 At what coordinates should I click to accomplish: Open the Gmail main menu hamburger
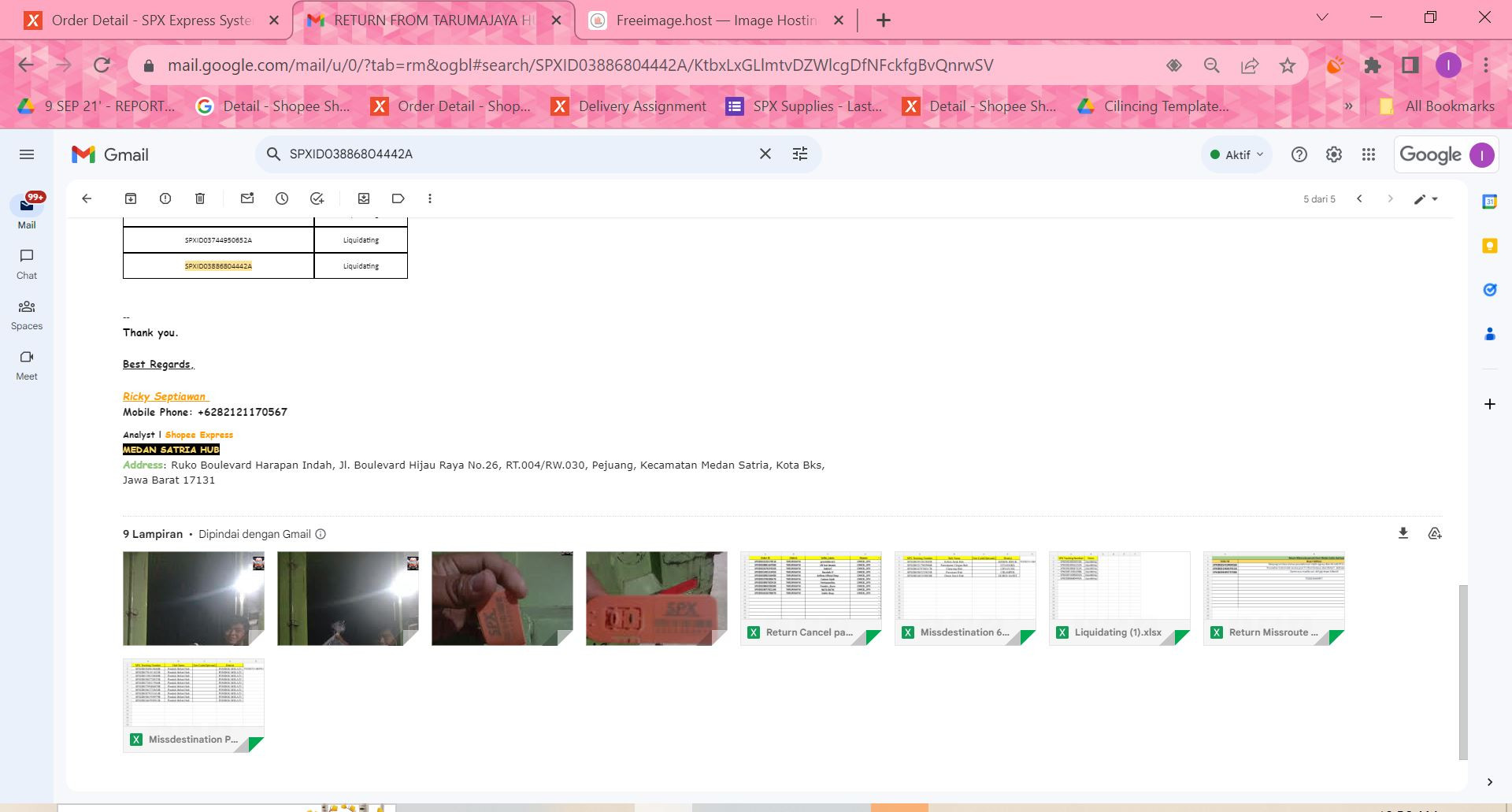pos(27,154)
